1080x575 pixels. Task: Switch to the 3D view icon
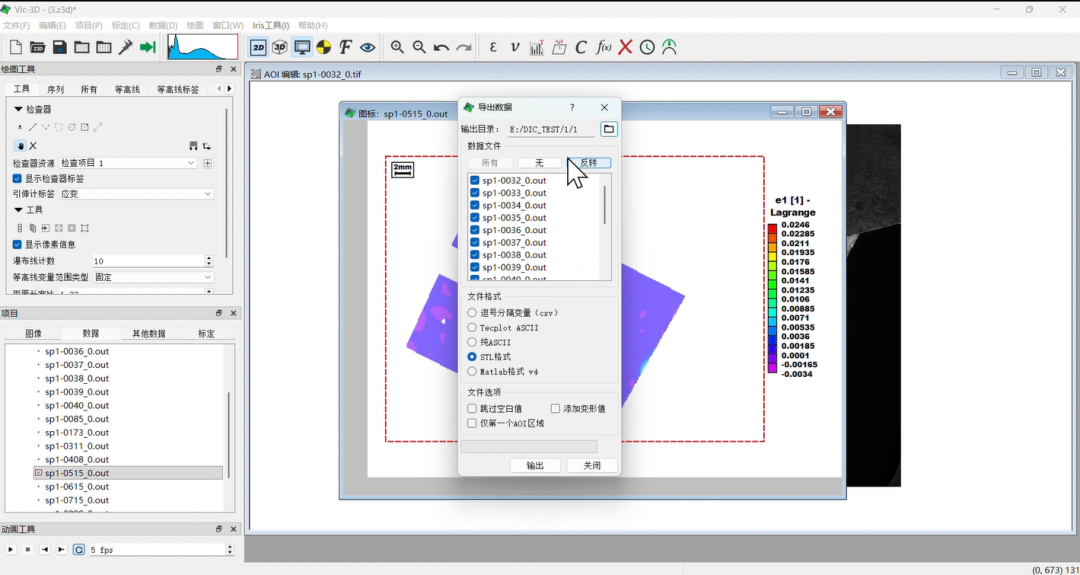(280, 47)
